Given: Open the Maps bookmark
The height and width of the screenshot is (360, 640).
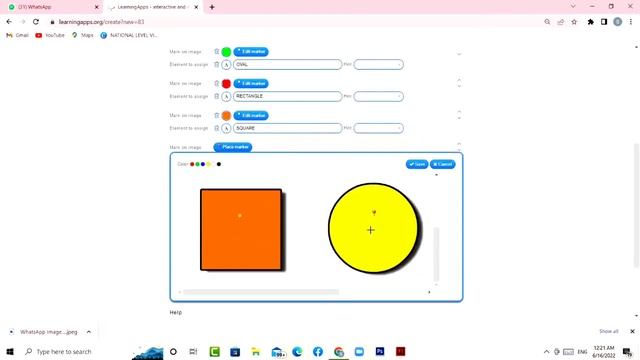Looking at the screenshot, I should pos(82,36).
